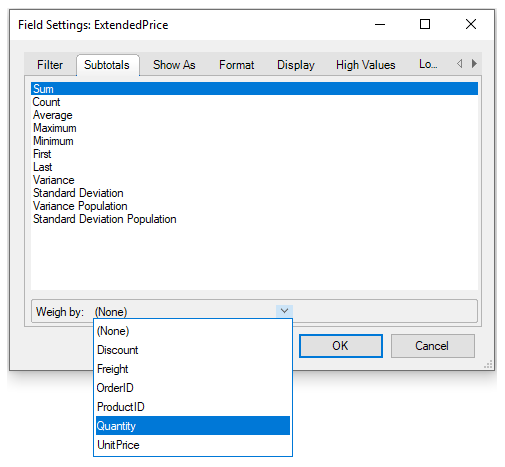Select ProductID from dropdown list
This screenshot has height=467, width=505.
coord(193,407)
